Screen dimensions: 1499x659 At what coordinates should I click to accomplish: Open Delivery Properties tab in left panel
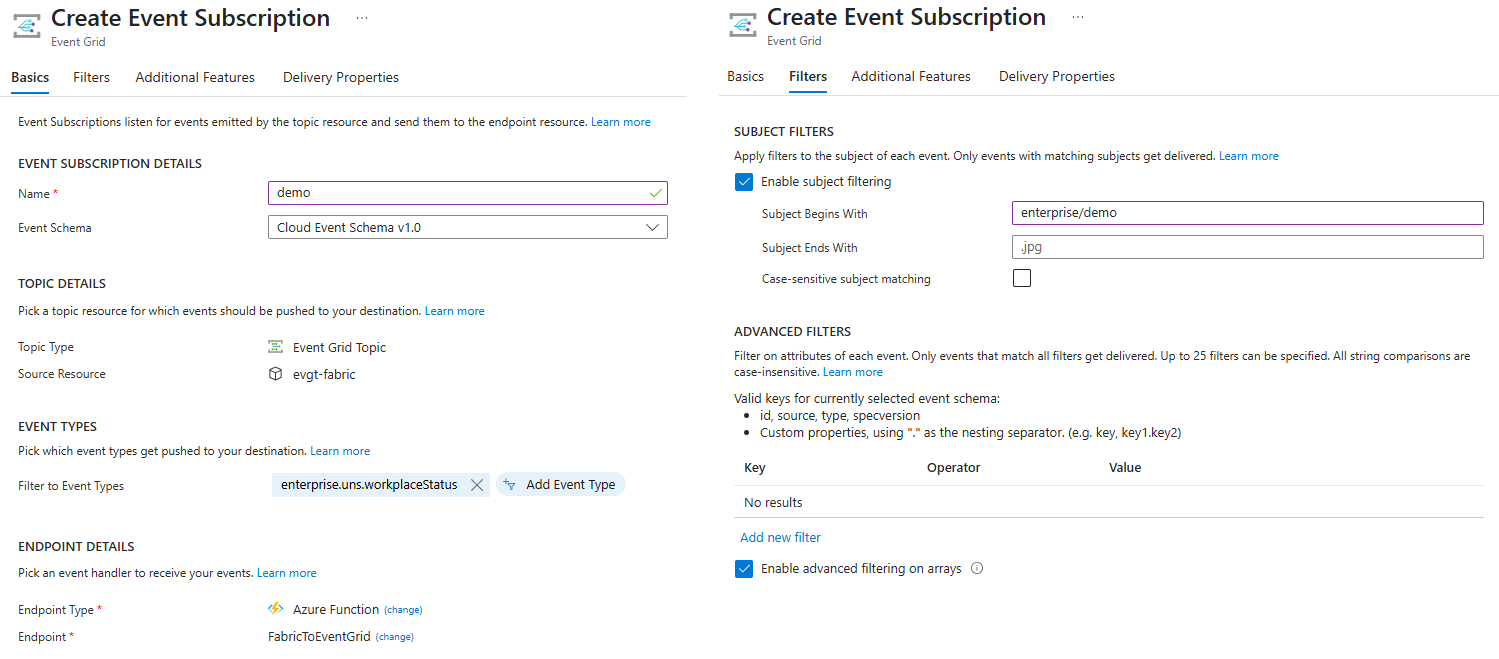[x=341, y=77]
